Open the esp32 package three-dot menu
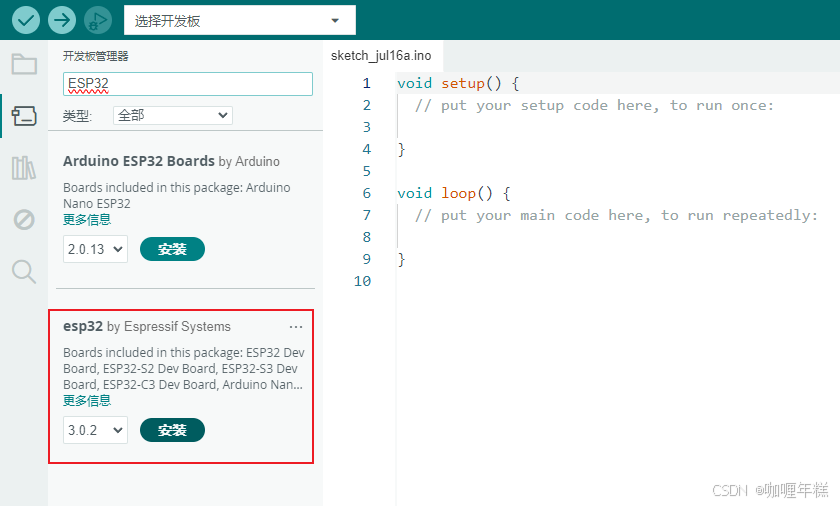840x506 pixels. click(296, 327)
